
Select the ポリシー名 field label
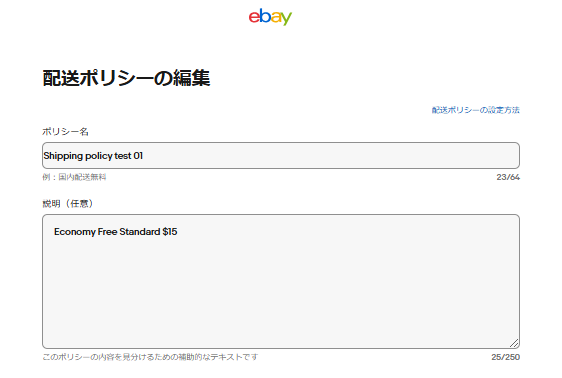pyautogui.click(x=65, y=131)
